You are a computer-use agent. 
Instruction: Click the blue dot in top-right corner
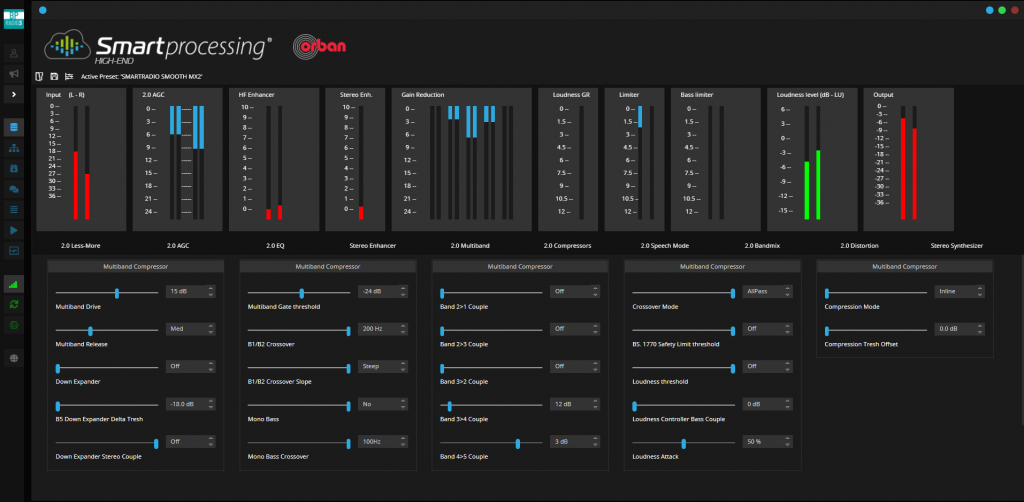[x=989, y=10]
